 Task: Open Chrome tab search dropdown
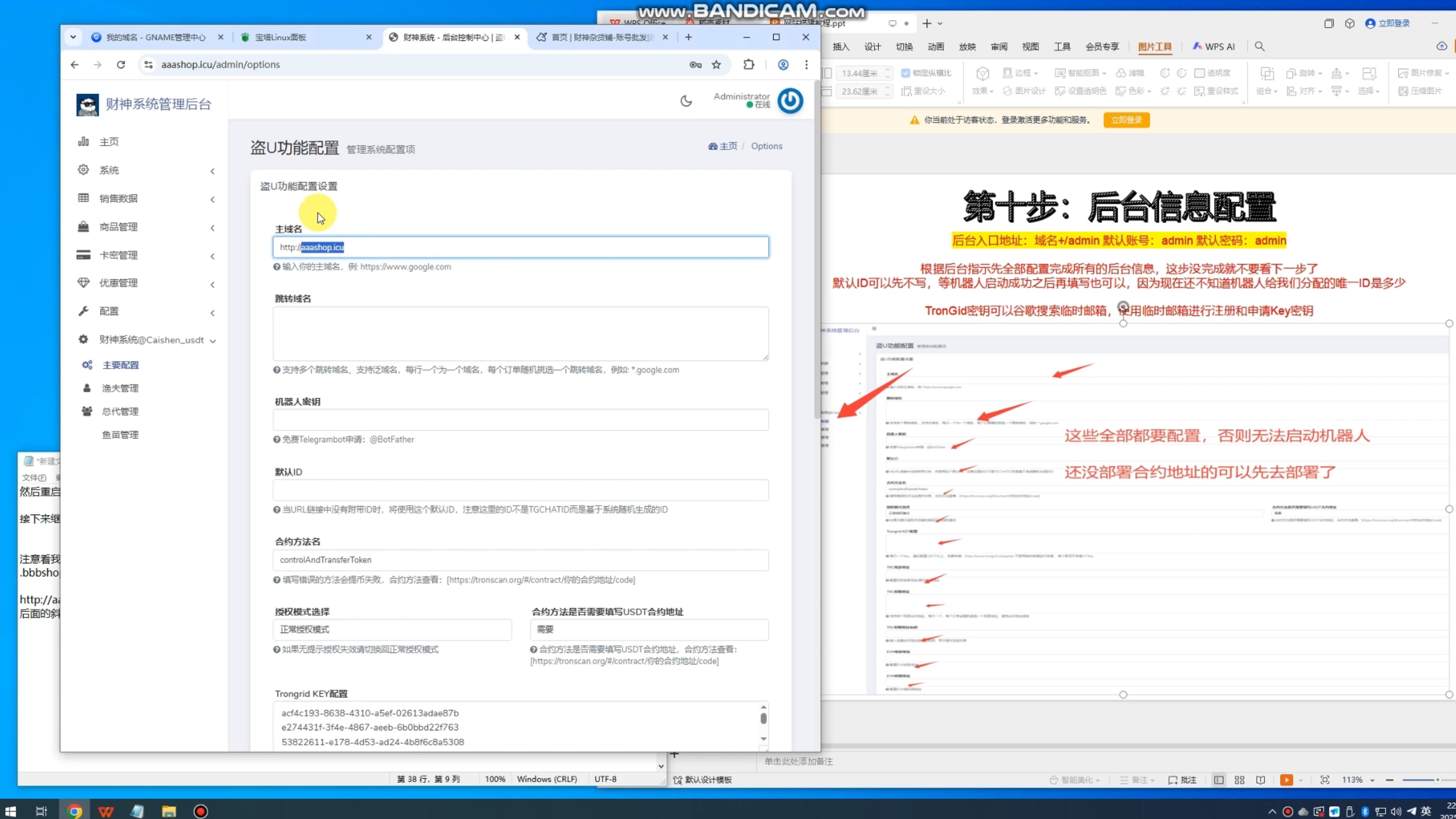[x=73, y=37]
